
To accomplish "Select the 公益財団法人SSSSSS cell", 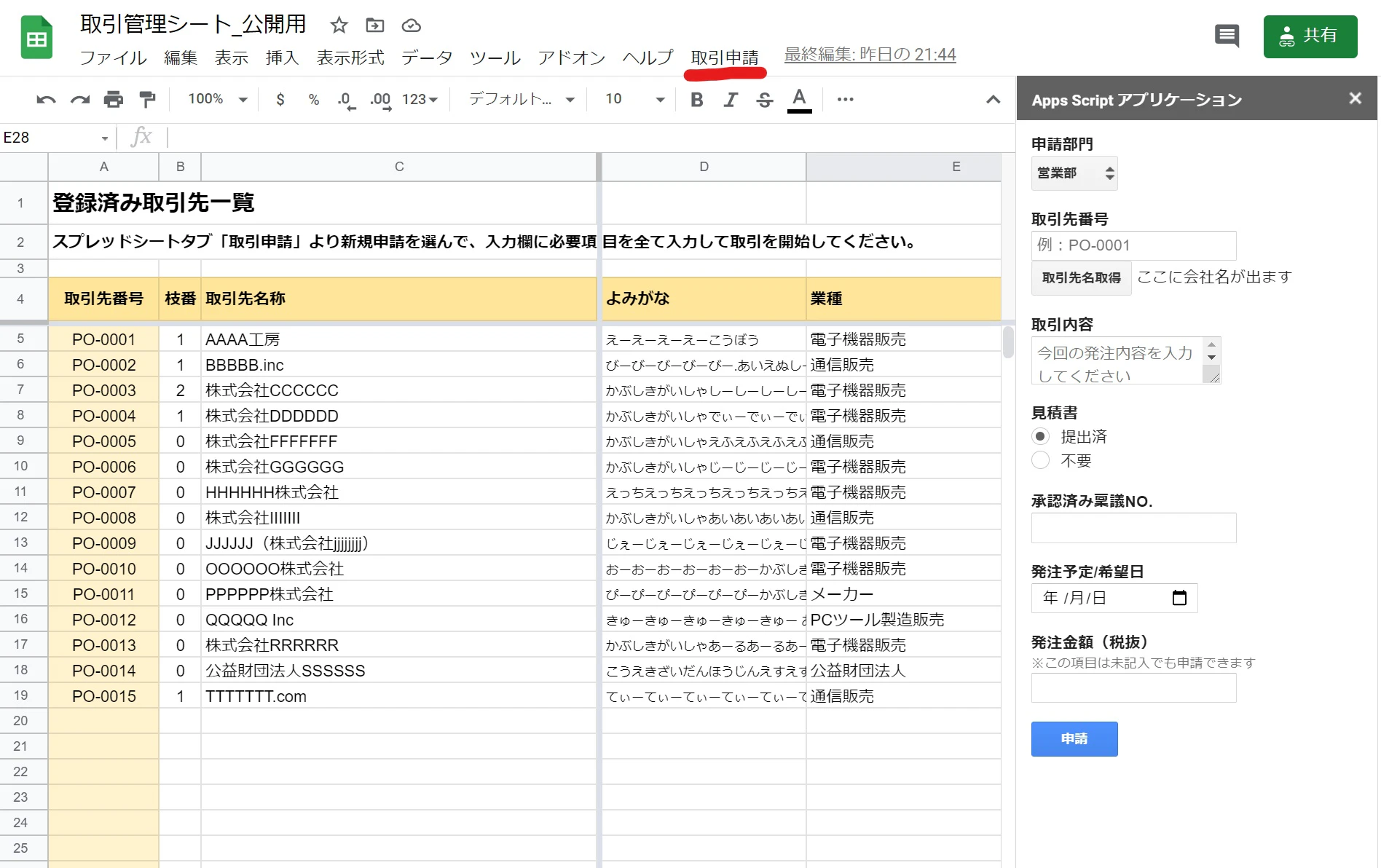I will pyautogui.click(x=399, y=671).
